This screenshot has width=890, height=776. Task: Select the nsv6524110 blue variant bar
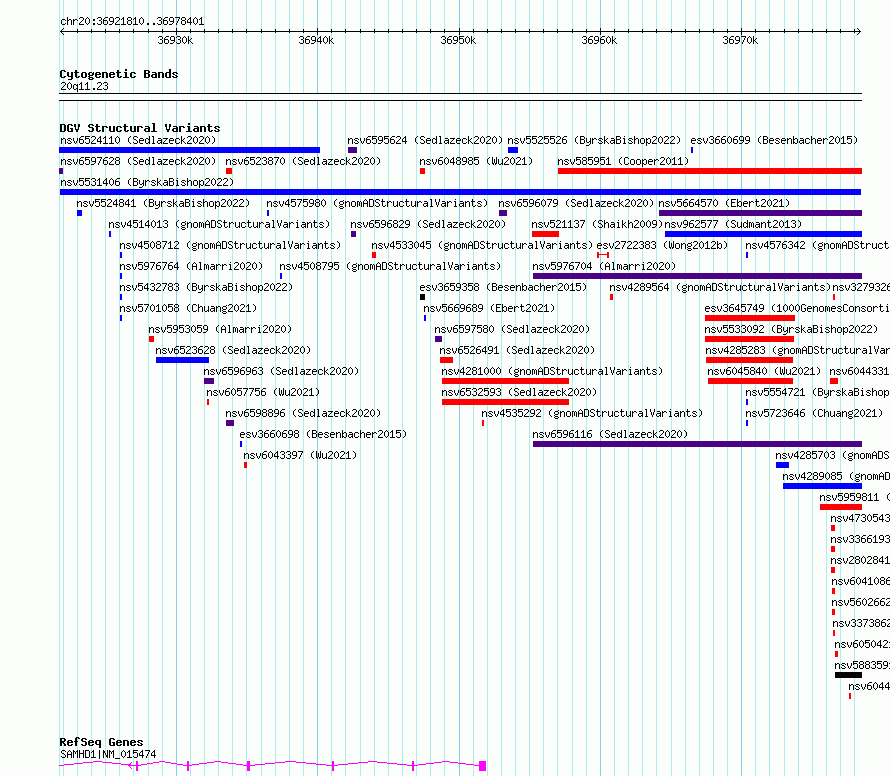[x=190, y=150]
